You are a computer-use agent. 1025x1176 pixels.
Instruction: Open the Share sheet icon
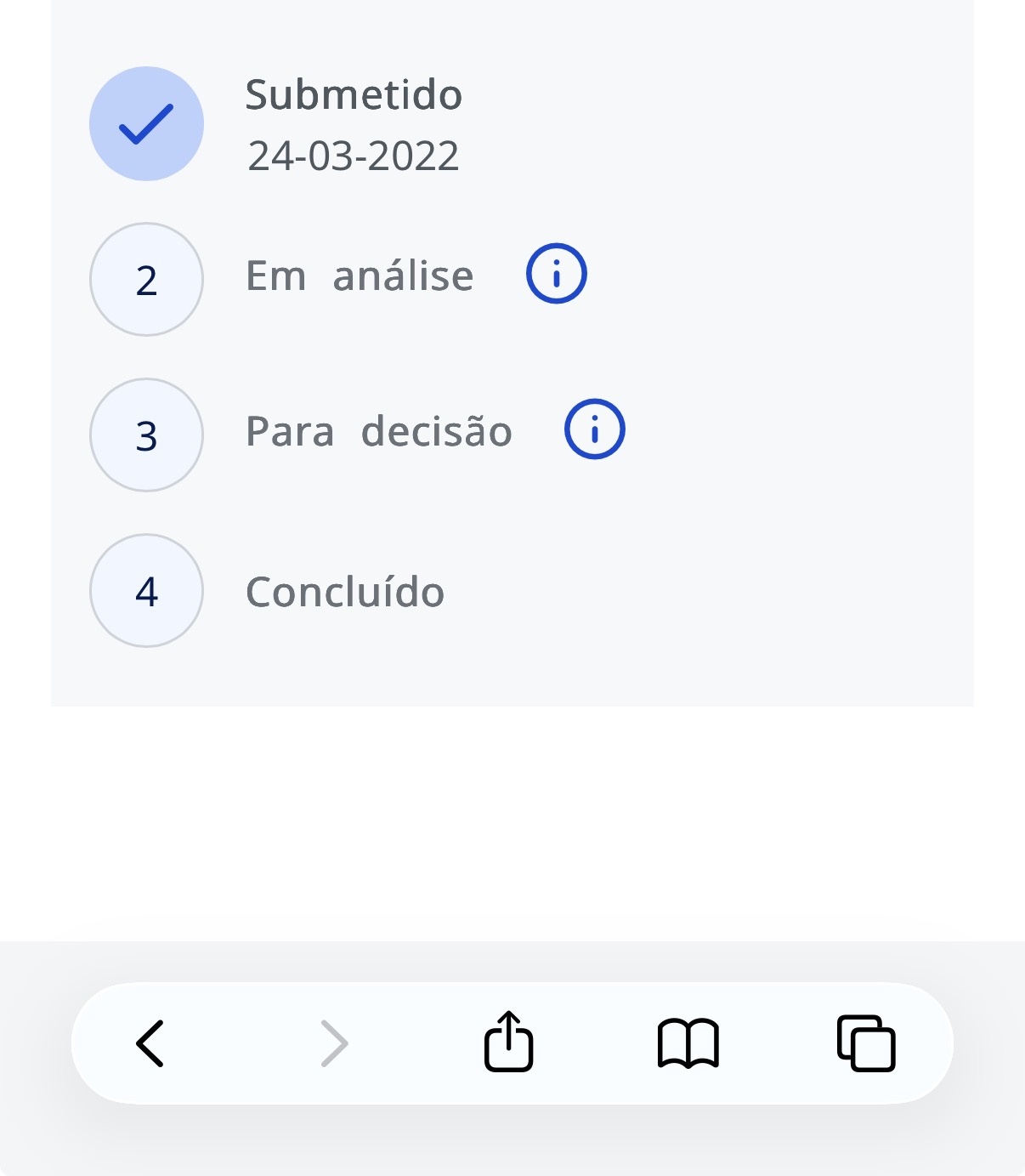[509, 1041]
